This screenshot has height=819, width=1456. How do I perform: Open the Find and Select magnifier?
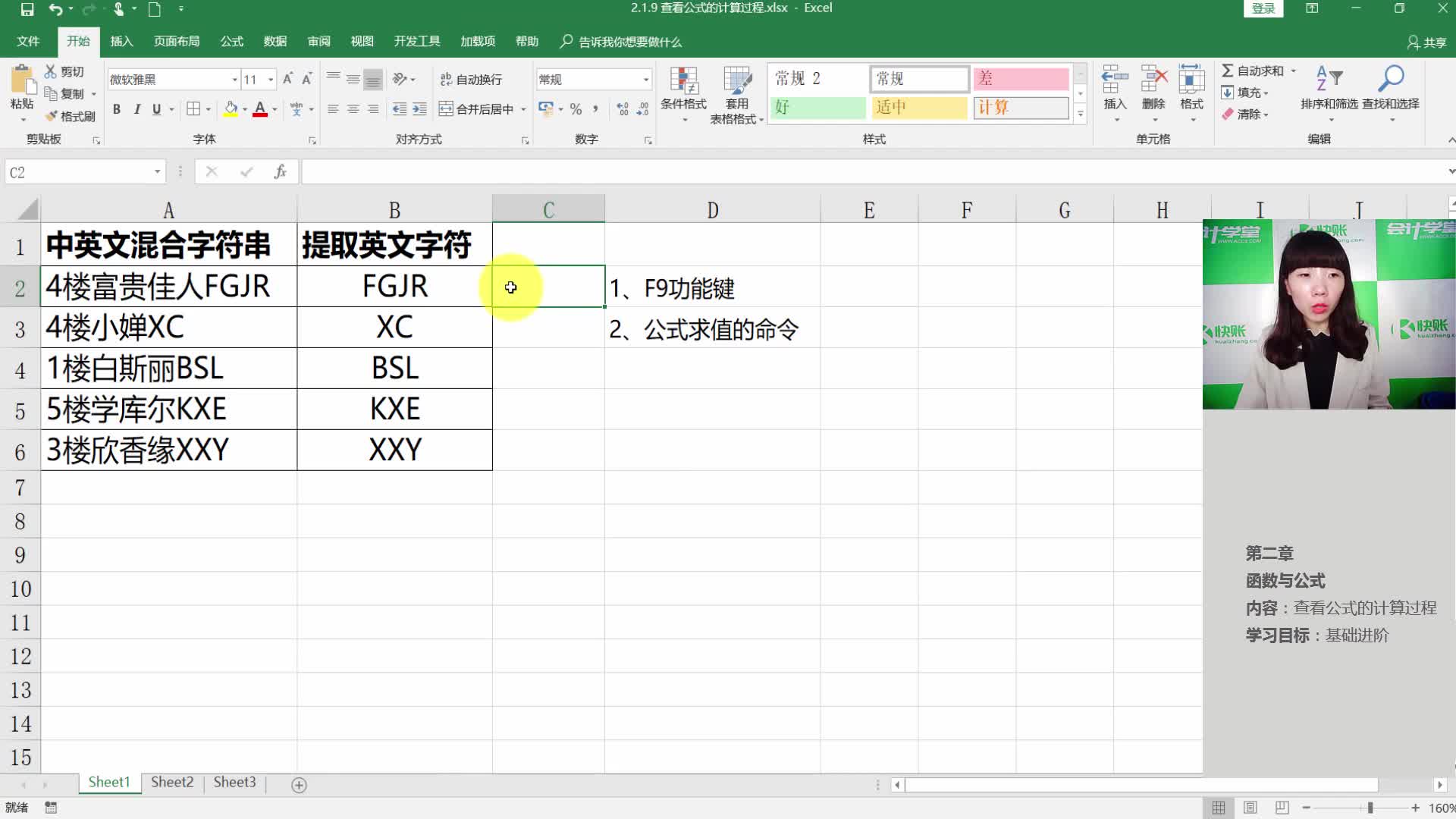tap(1390, 79)
